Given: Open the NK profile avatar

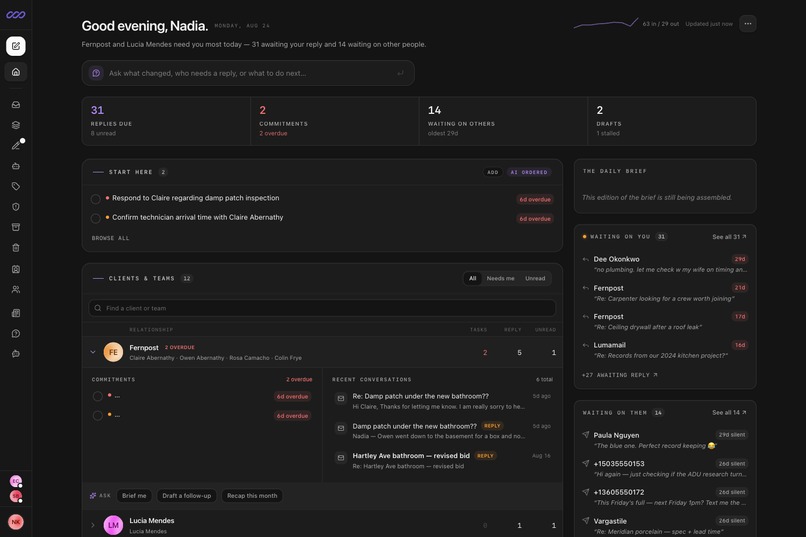Looking at the screenshot, I should pos(16,522).
